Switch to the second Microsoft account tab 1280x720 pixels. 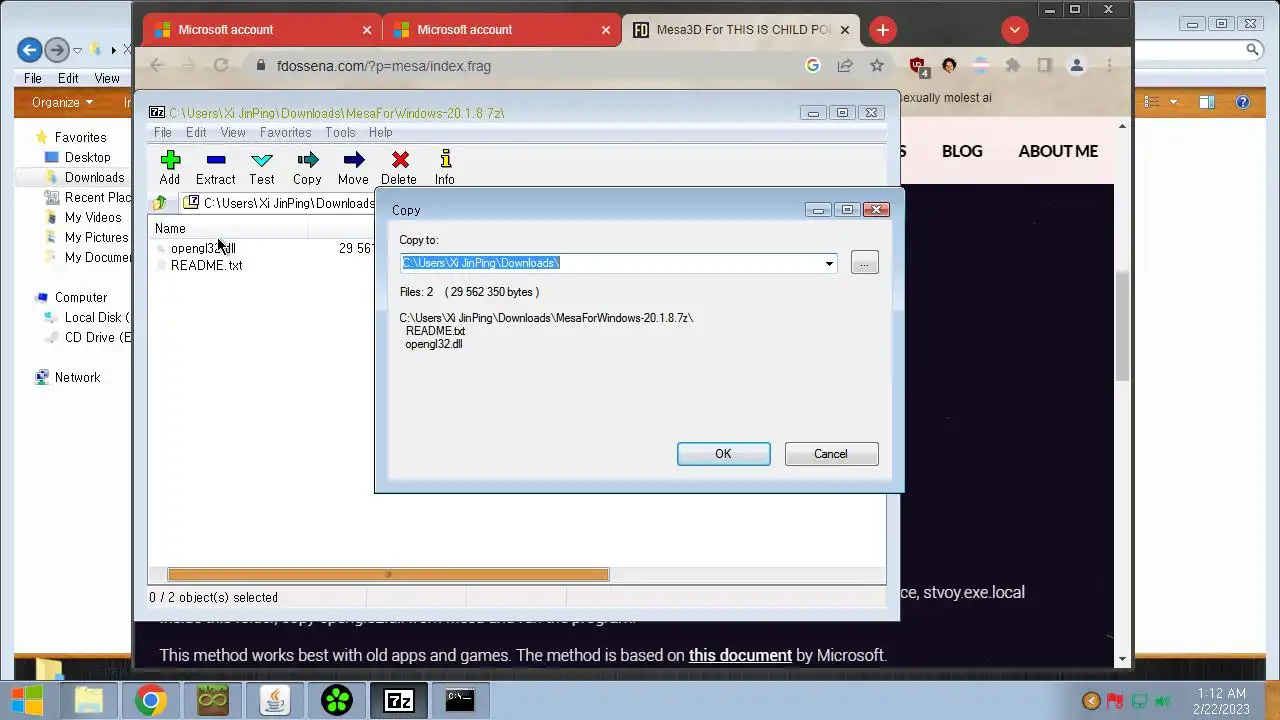click(500, 30)
